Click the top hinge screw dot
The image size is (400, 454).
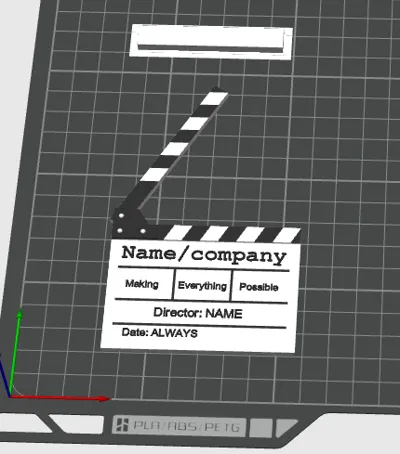coord(121,216)
